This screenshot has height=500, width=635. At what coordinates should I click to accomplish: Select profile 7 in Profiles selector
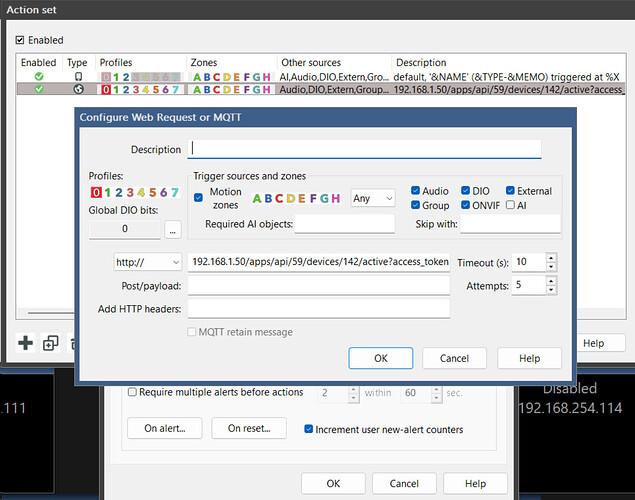(x=175, y=193)
